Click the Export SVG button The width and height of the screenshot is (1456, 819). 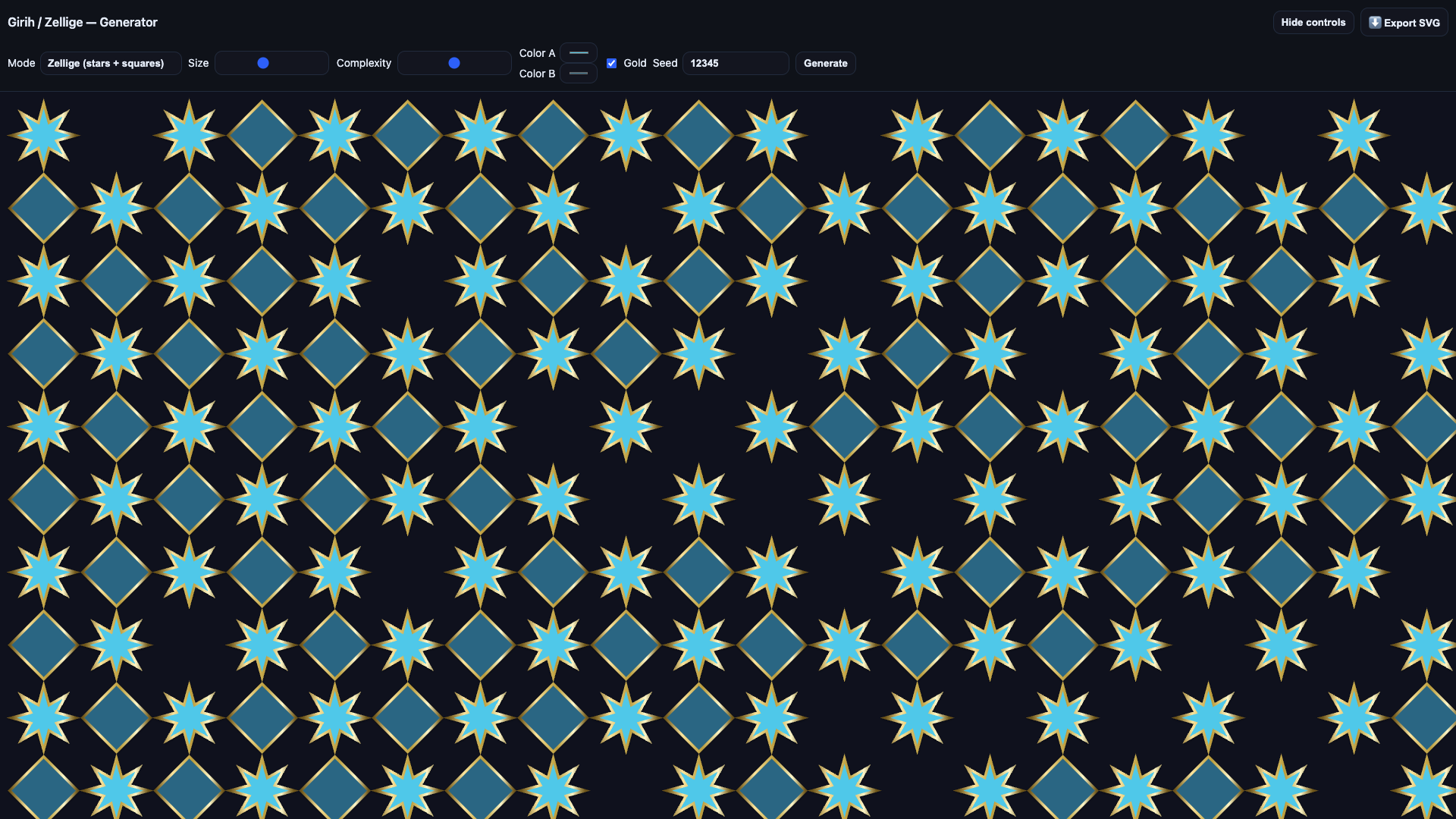pos(1404,22)
